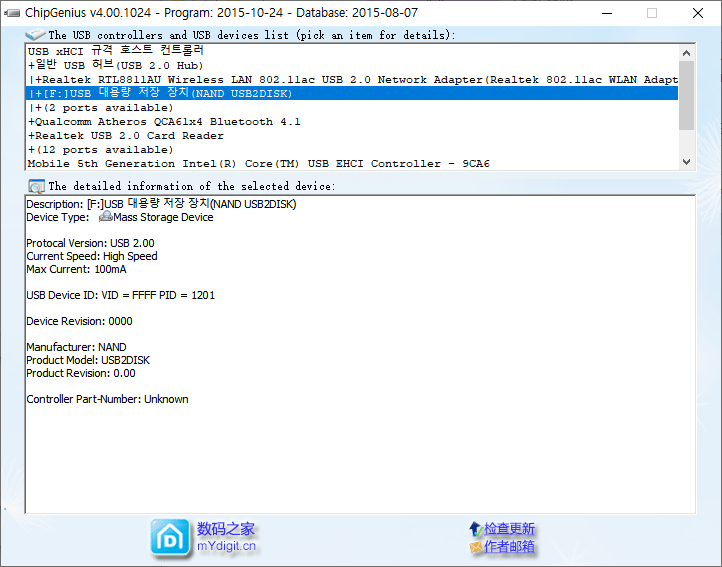Close the ChipGenius window
This screenshot has height=567, width=722.
698,13
